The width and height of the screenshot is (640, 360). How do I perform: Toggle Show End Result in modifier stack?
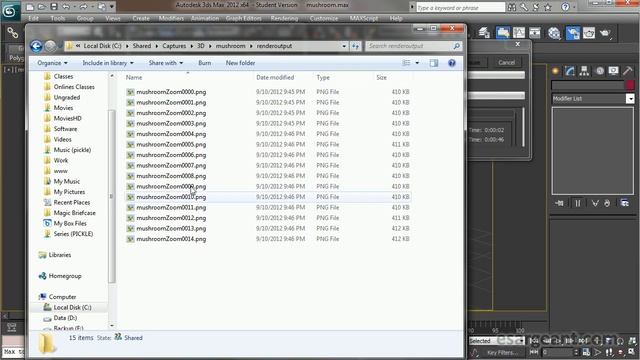[578, 203]
